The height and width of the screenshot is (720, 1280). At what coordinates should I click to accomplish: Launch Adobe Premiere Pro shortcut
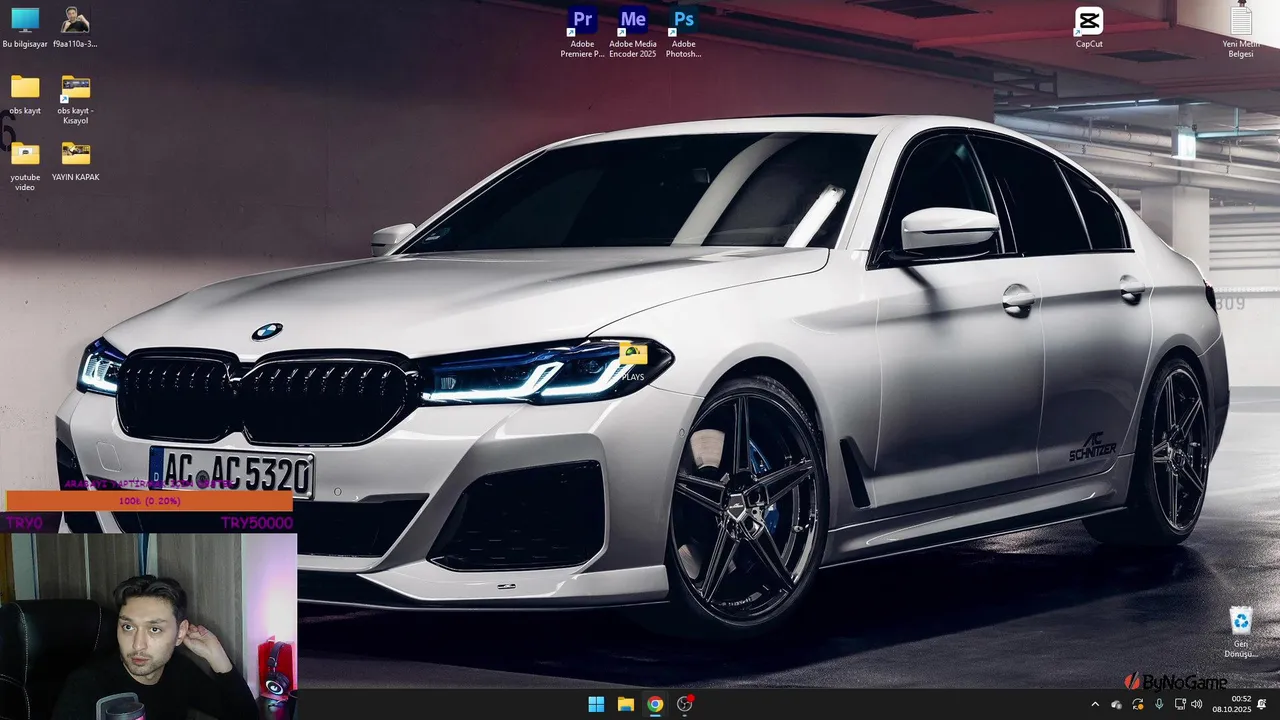pyautogui.click(x=582, y=32)
